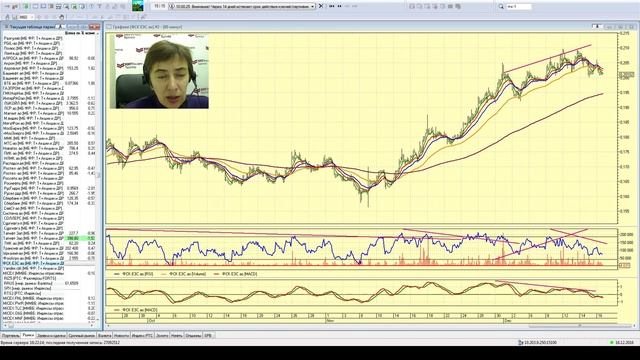Select the Магнит ао row
Image resolution: width=640 pixels, height=360 pixels.
(49, 113)
